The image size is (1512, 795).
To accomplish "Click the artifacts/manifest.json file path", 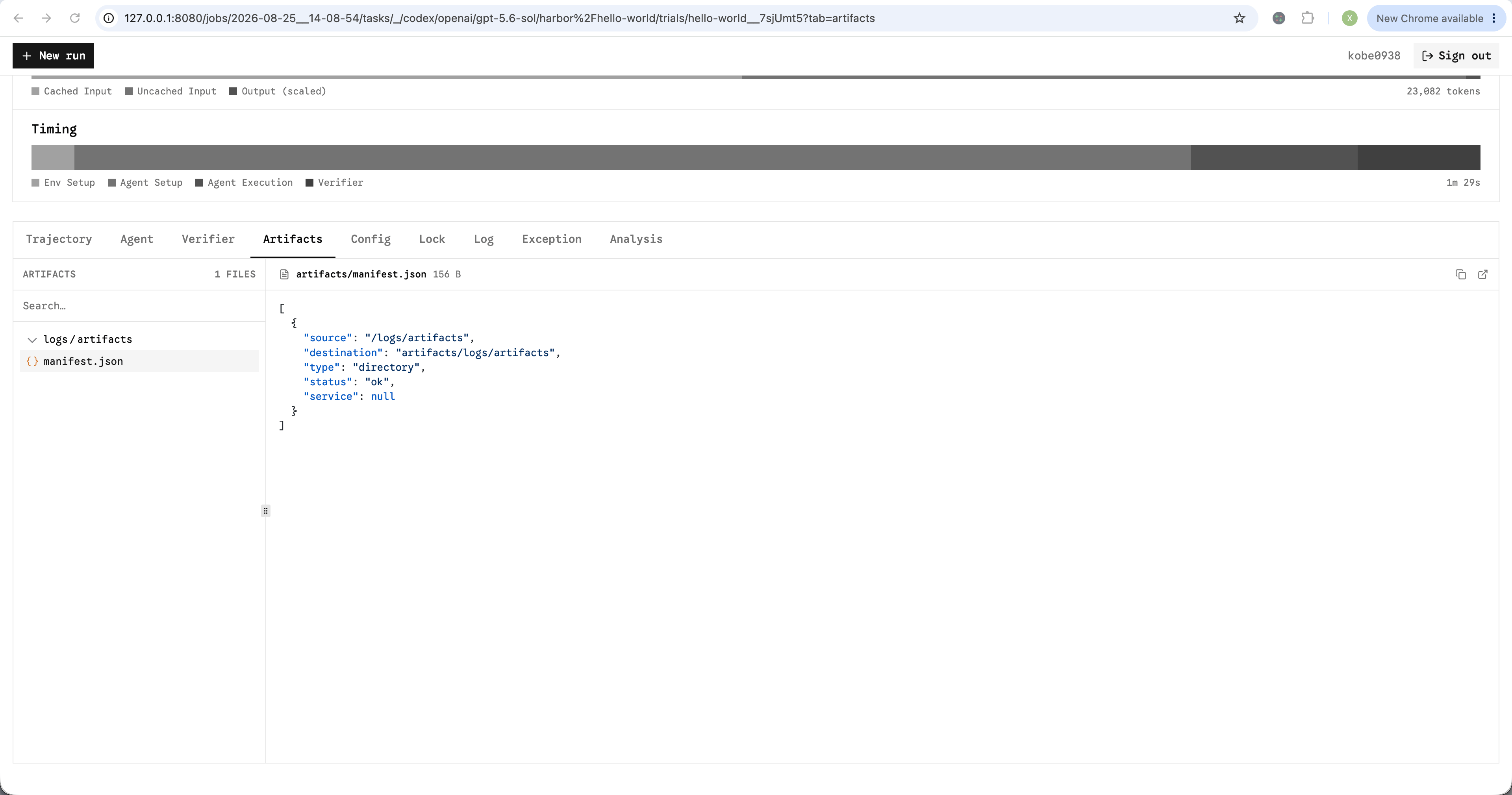I will click(361, 274).
